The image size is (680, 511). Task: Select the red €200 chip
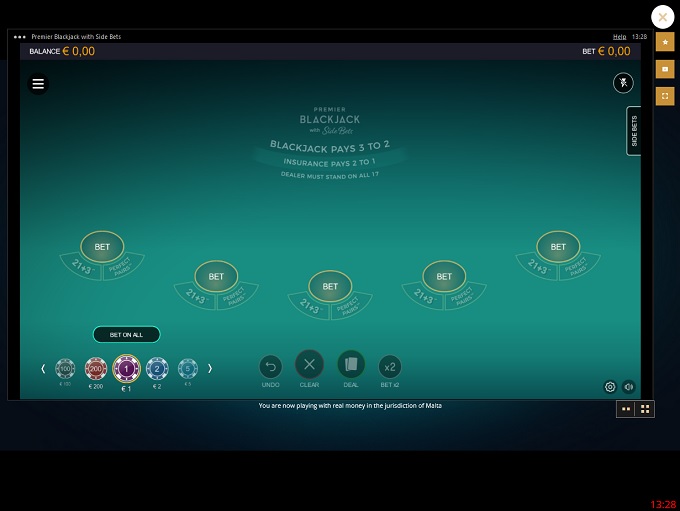pyautogui.click(x=96, y=369)
